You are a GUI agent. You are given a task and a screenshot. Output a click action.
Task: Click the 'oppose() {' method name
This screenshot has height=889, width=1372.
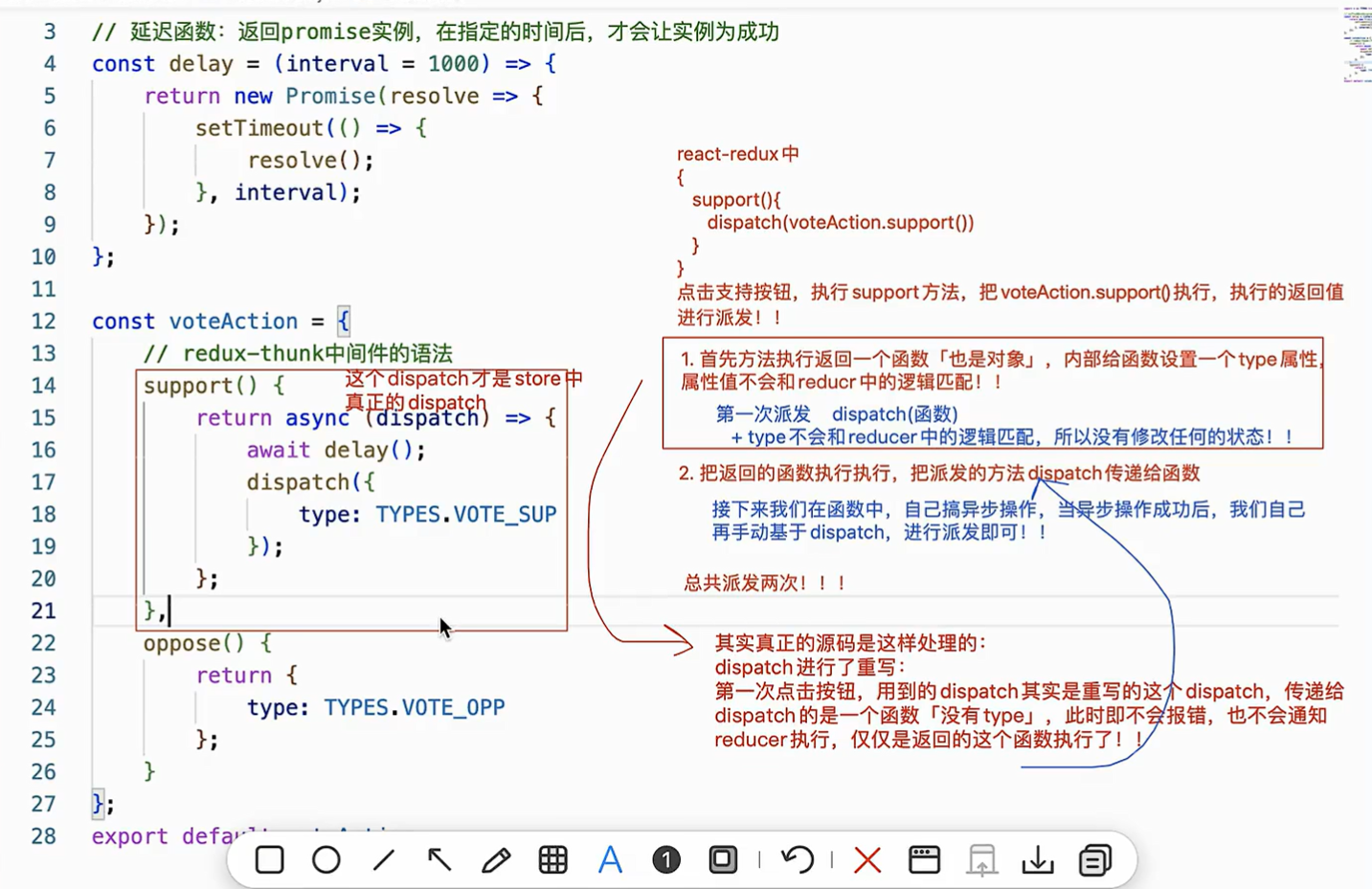(208, 643)
